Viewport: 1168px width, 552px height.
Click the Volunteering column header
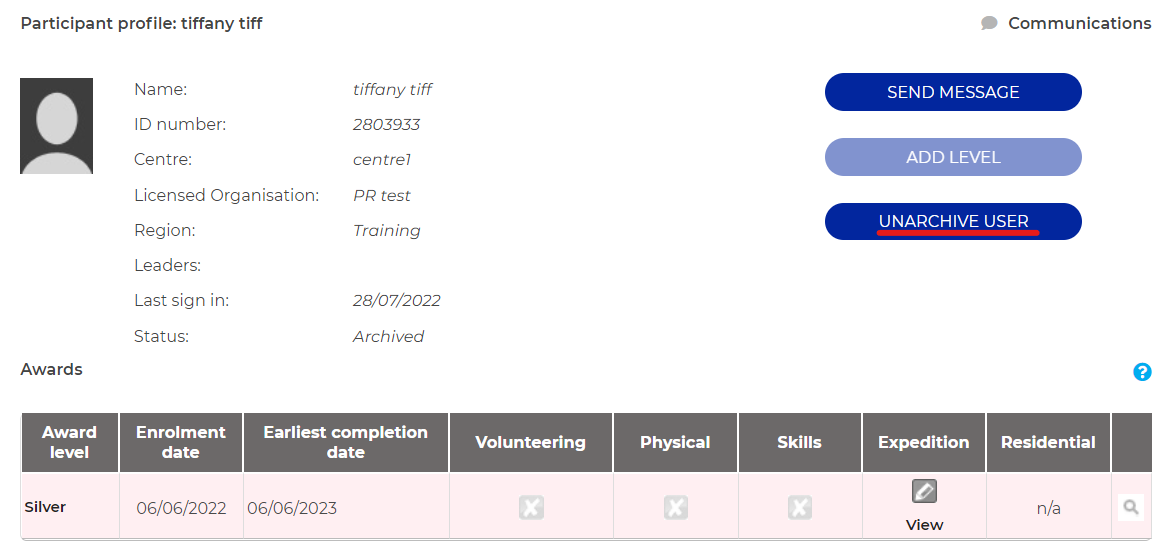click(530, 442)
